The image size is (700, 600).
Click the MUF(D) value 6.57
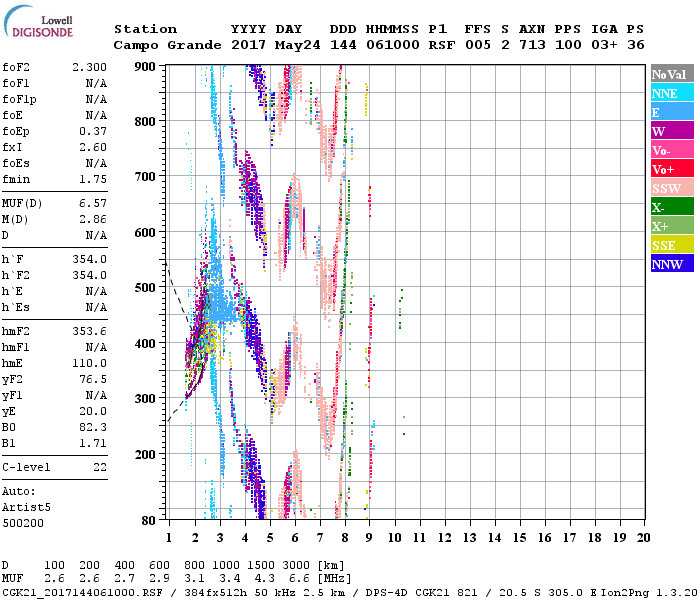(x=93, y=204)
